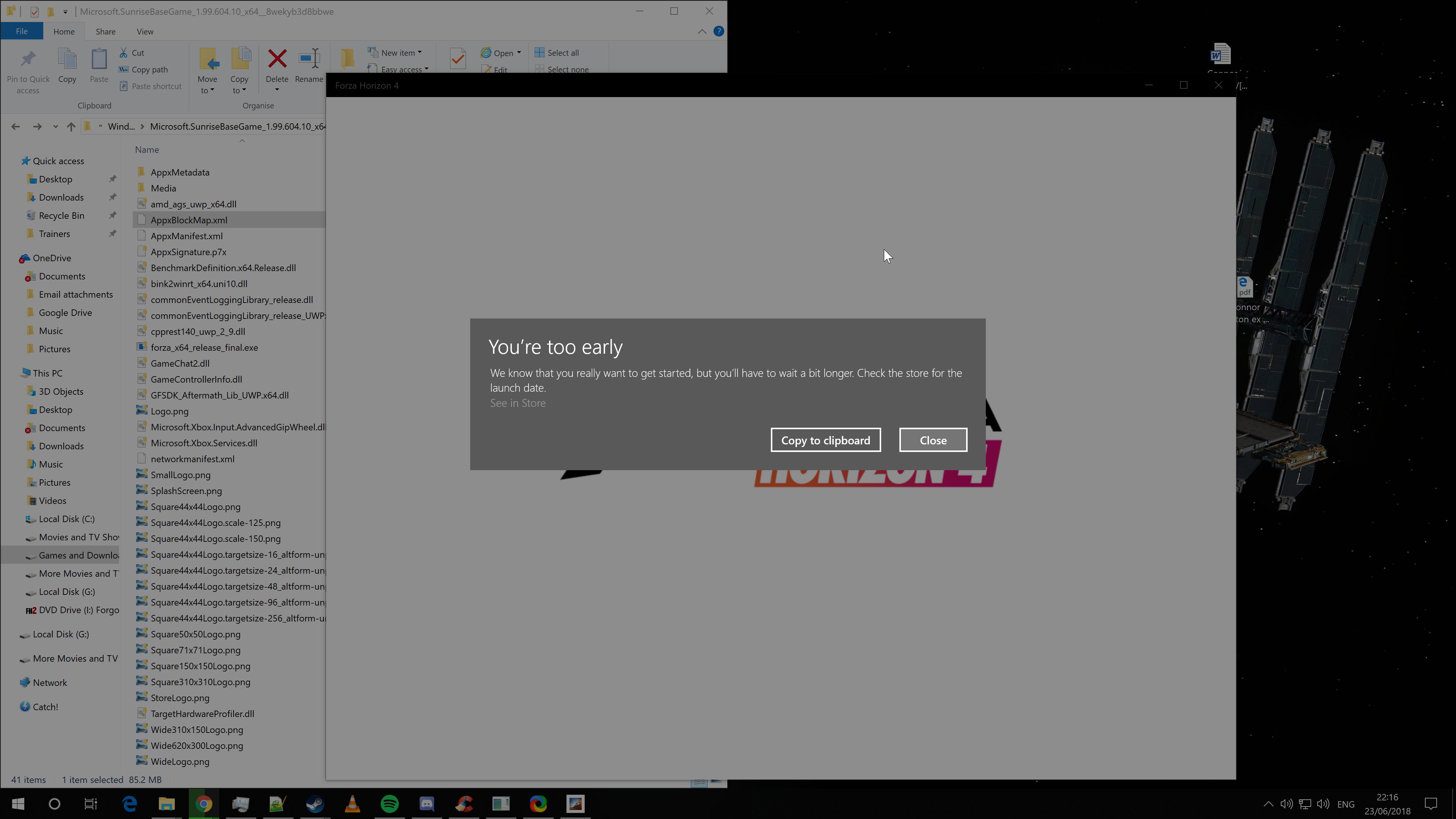Go up one folder level arrow
1456x819 pixels.
tap(71, 127)
